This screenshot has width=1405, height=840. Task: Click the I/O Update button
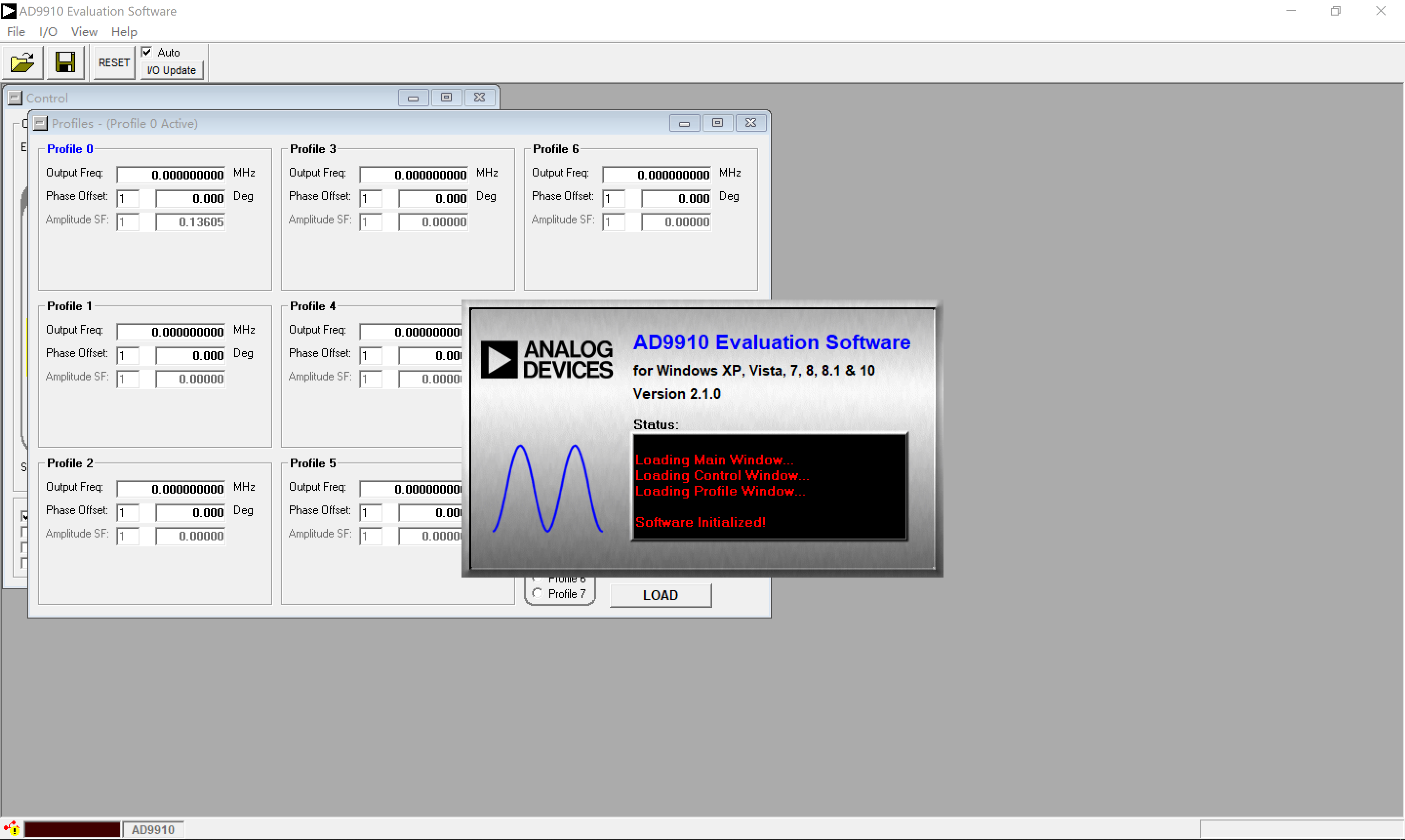click(172, 70)
